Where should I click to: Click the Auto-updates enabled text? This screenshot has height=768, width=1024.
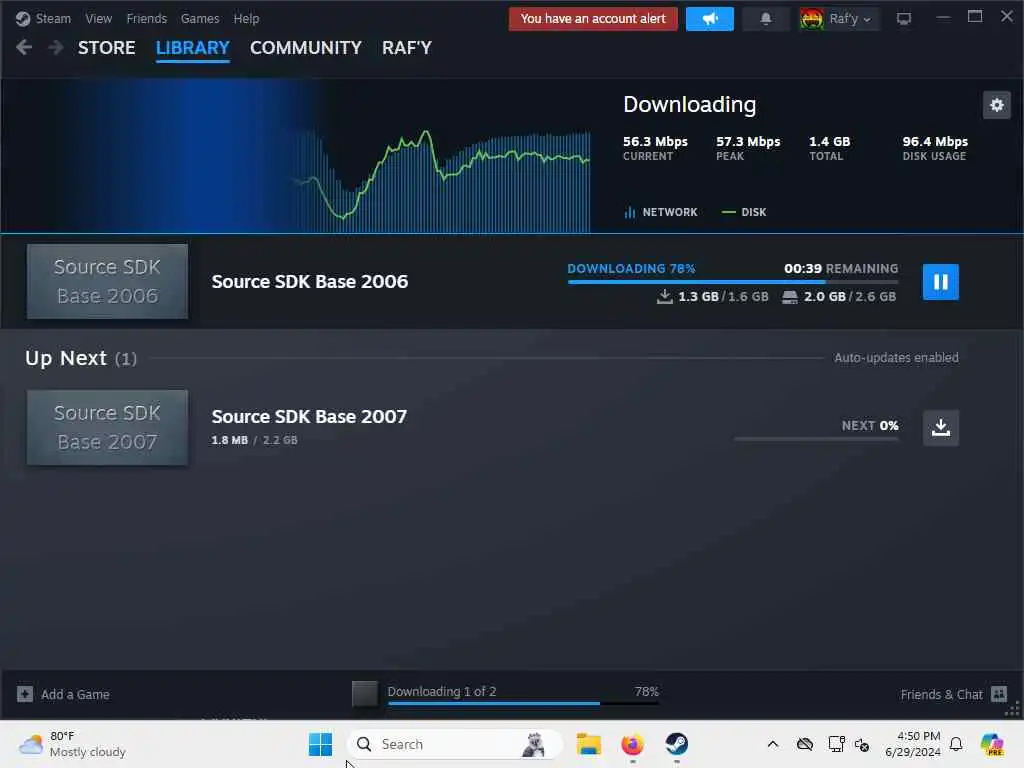(896, 358)
